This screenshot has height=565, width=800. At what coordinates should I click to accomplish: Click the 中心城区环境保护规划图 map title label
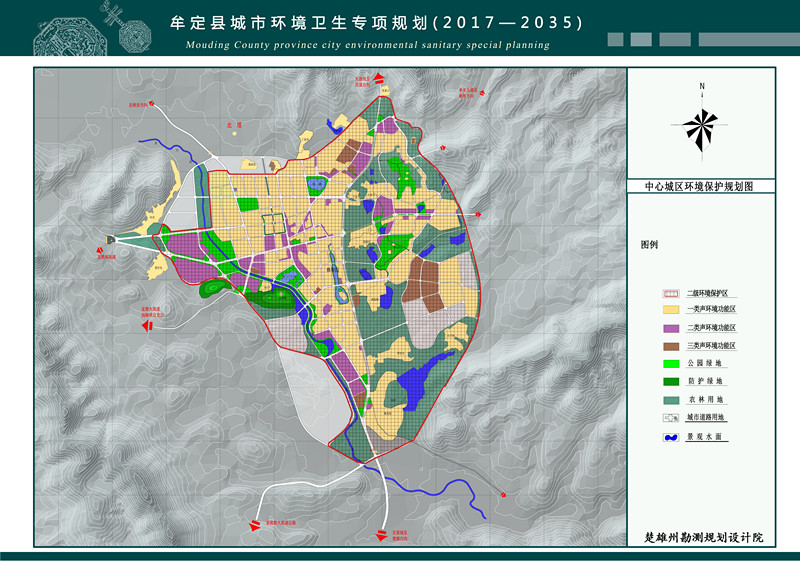[701, 187]
